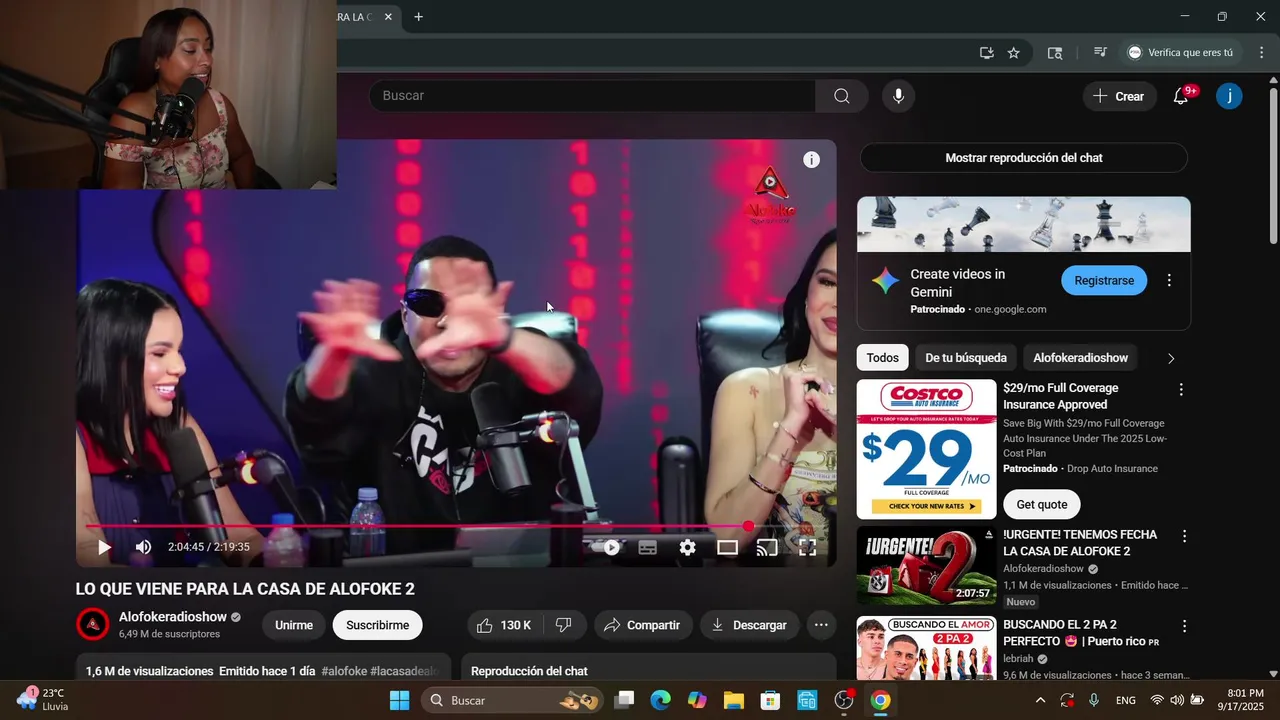This screenshot has height=720, width=1280.
Task: Focus the Buscar search field
Action: click(x=592, y=96)
